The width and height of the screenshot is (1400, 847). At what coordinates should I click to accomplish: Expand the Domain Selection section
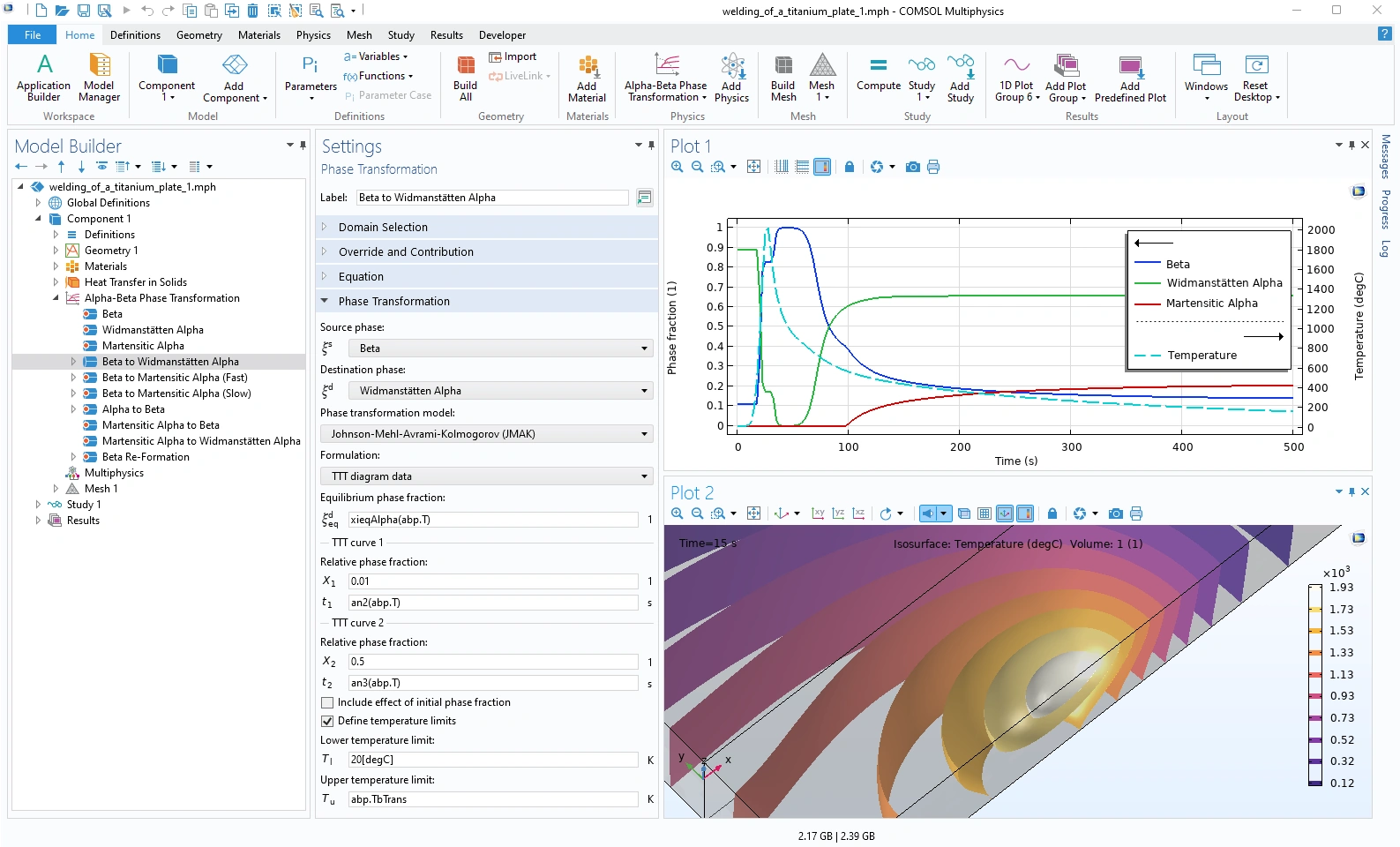click(383, 227)
